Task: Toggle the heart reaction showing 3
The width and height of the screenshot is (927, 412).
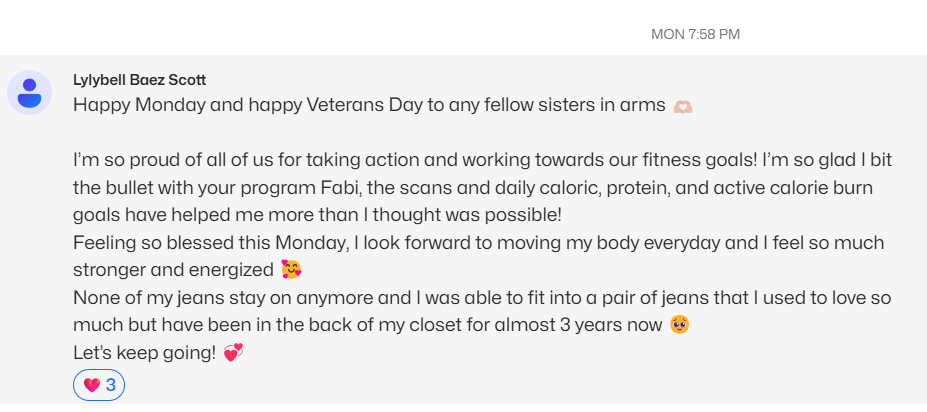Action: coord(99,385)
